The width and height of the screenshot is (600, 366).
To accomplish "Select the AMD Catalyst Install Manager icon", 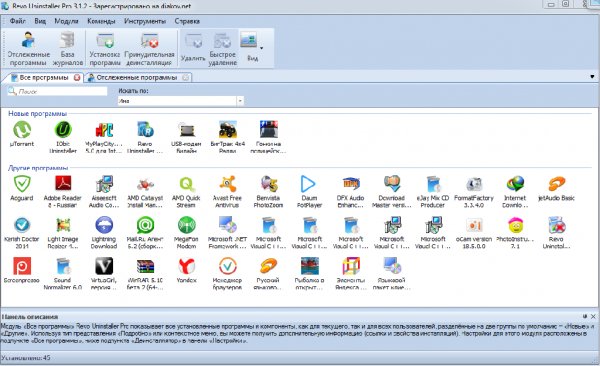I will pyautogui.click(x=145, y=185).
